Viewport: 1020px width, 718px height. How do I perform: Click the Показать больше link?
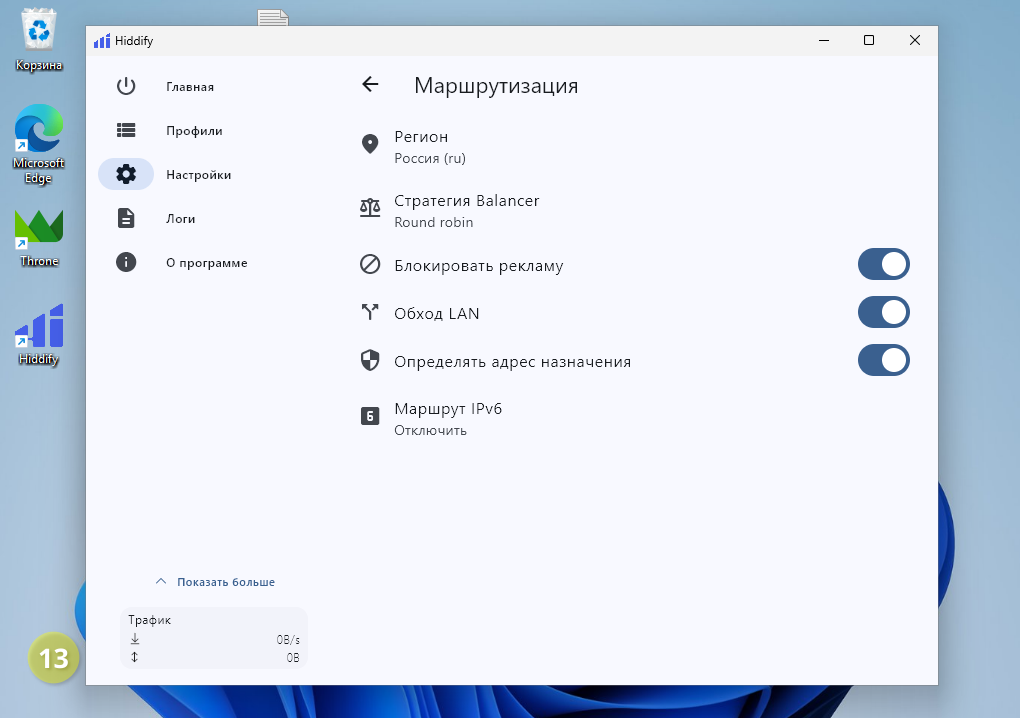click(x=226, y=582)
